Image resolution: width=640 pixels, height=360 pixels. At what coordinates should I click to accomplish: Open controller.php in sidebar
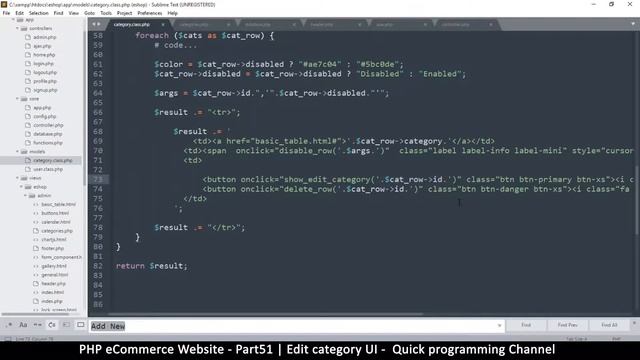point(48,125)
